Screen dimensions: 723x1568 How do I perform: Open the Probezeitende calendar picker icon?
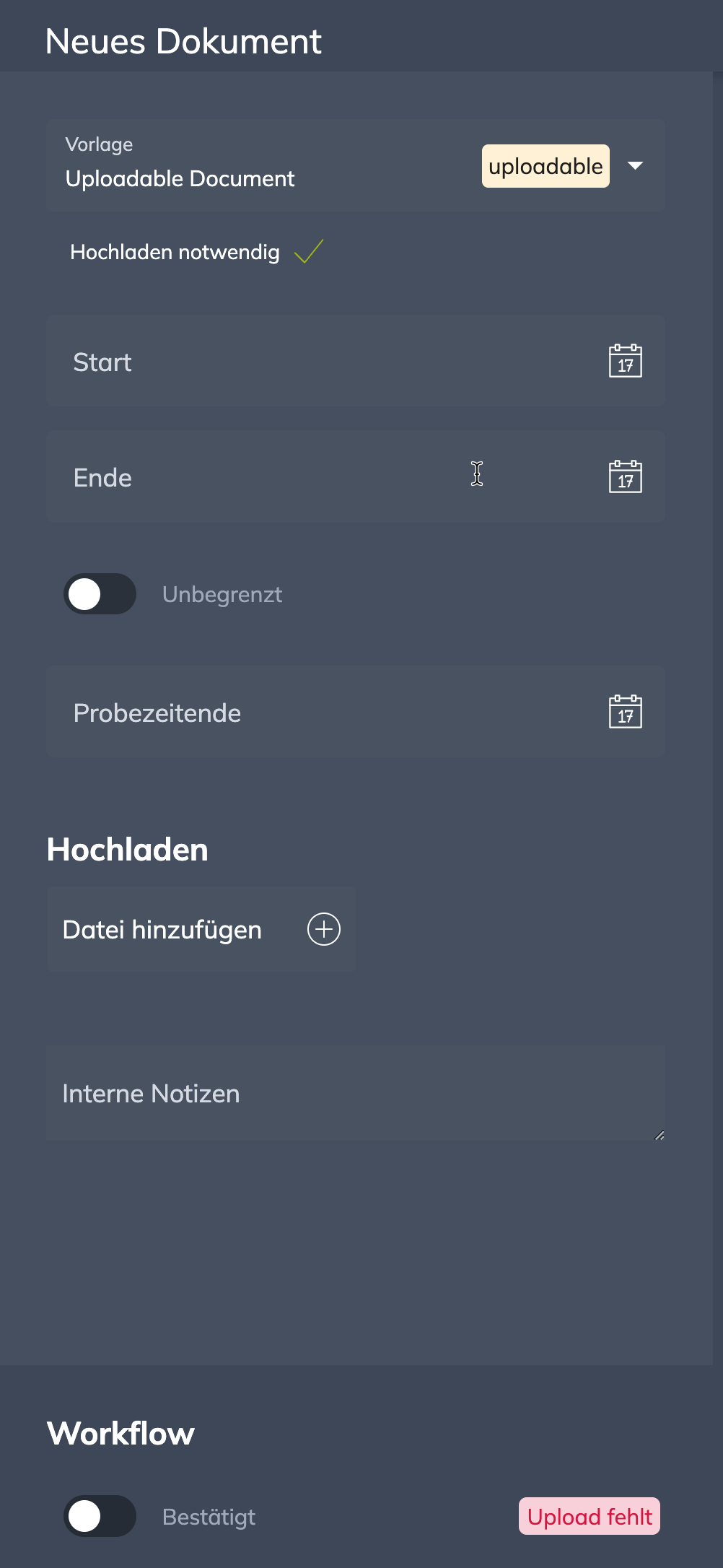625,712
